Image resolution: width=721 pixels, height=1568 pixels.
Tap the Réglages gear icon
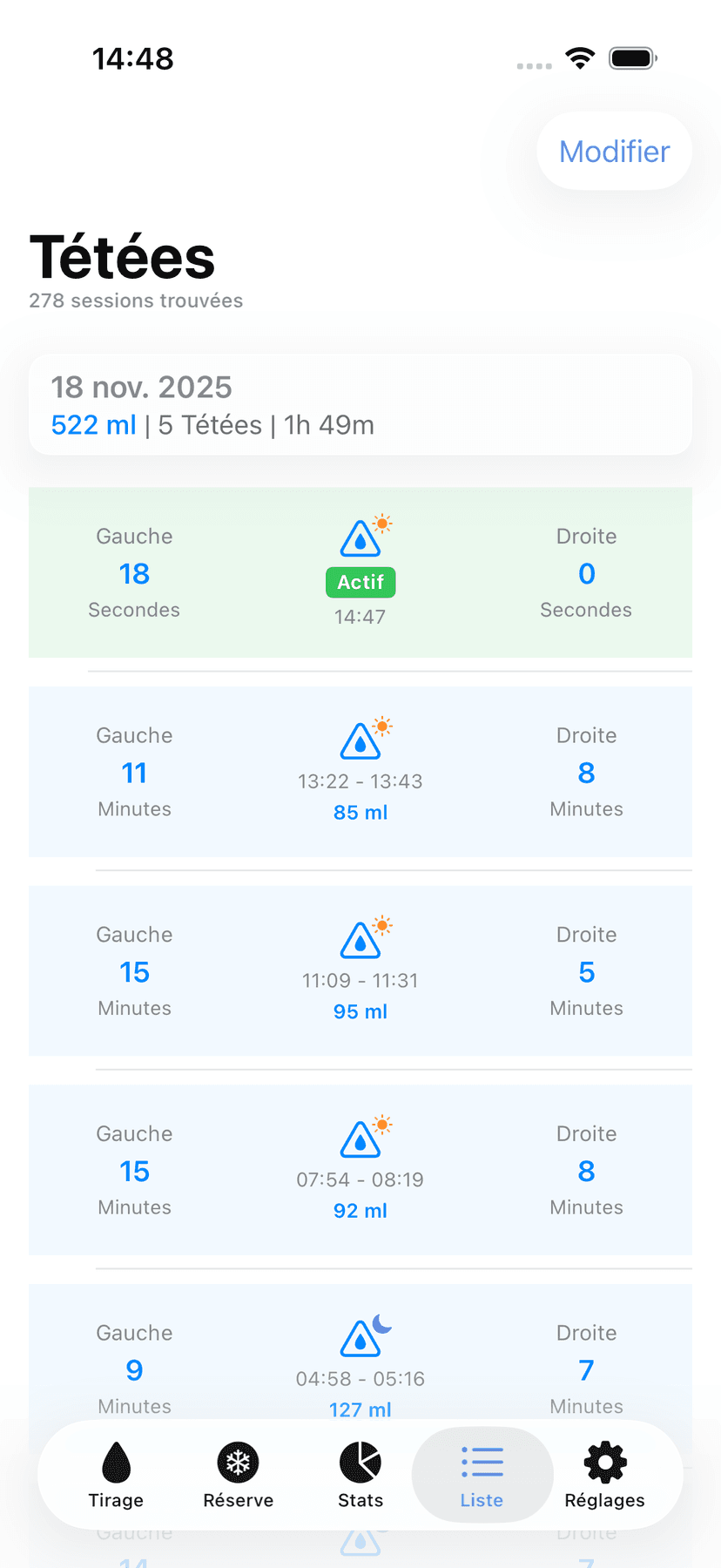point(604,1462)
